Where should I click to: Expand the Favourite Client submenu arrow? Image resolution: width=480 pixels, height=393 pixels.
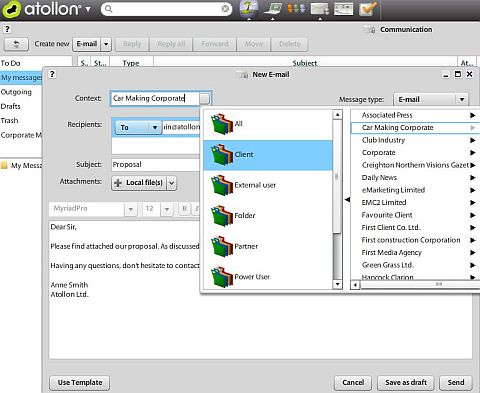[x=472, y=215]
